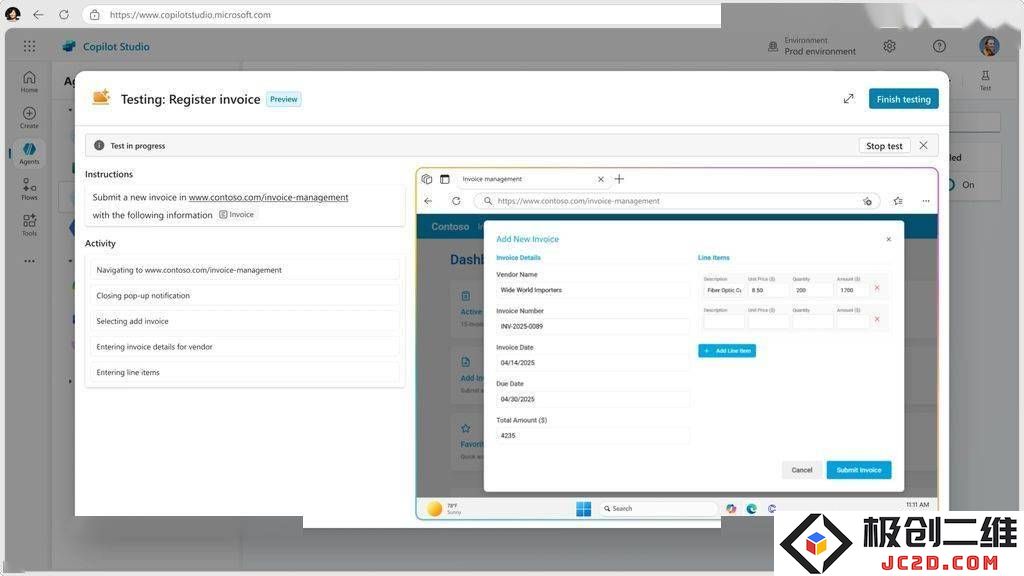Open the Test flask icon at top right
This screenshot has height=576, width=1024.
(985, 80)
